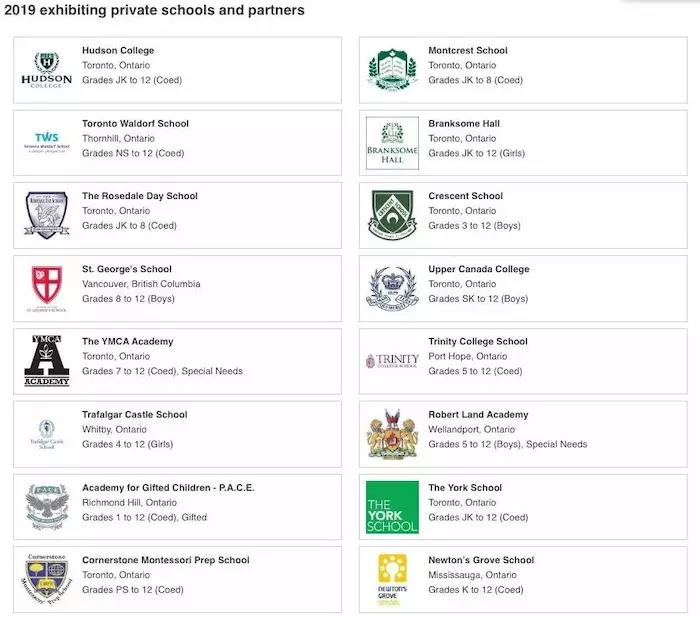The image size is (700, 617).
Task: Select the Crescent School green shield logo
Action: tap(392, 215)
